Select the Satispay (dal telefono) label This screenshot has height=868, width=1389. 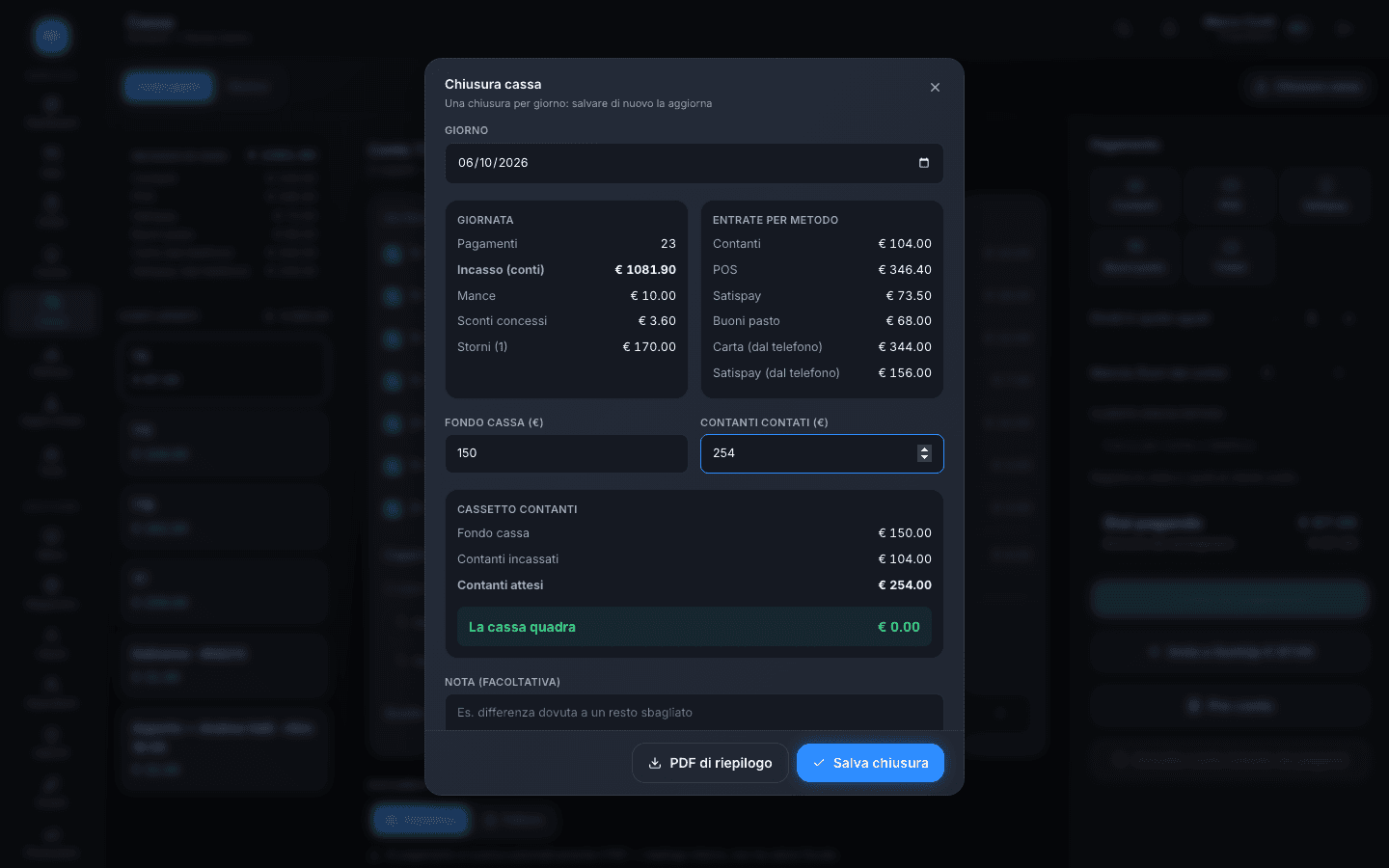pyautogui.click(x=776, y=373)
